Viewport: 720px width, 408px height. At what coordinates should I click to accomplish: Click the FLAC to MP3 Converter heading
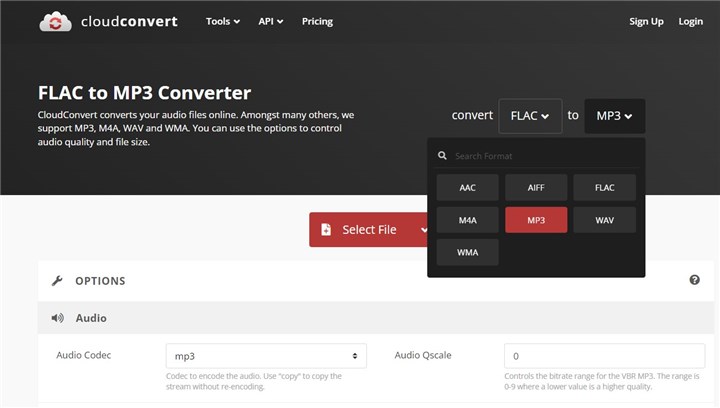(144, 93)
